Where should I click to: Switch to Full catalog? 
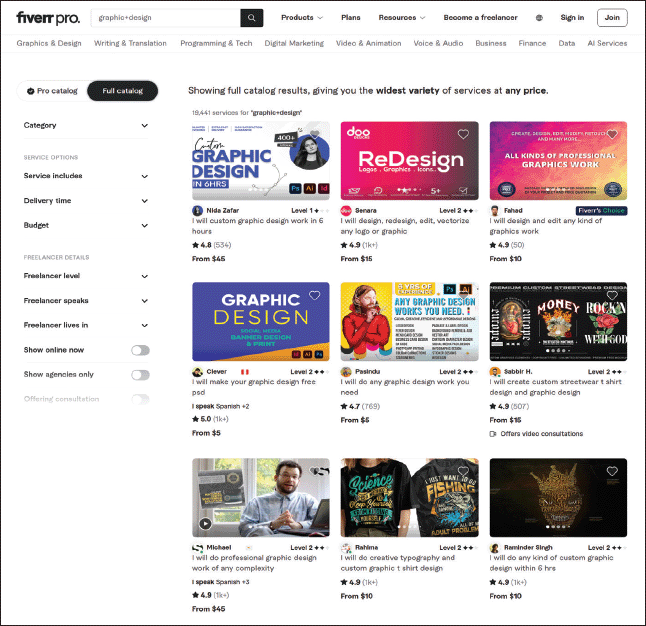(x=122, y=91)
